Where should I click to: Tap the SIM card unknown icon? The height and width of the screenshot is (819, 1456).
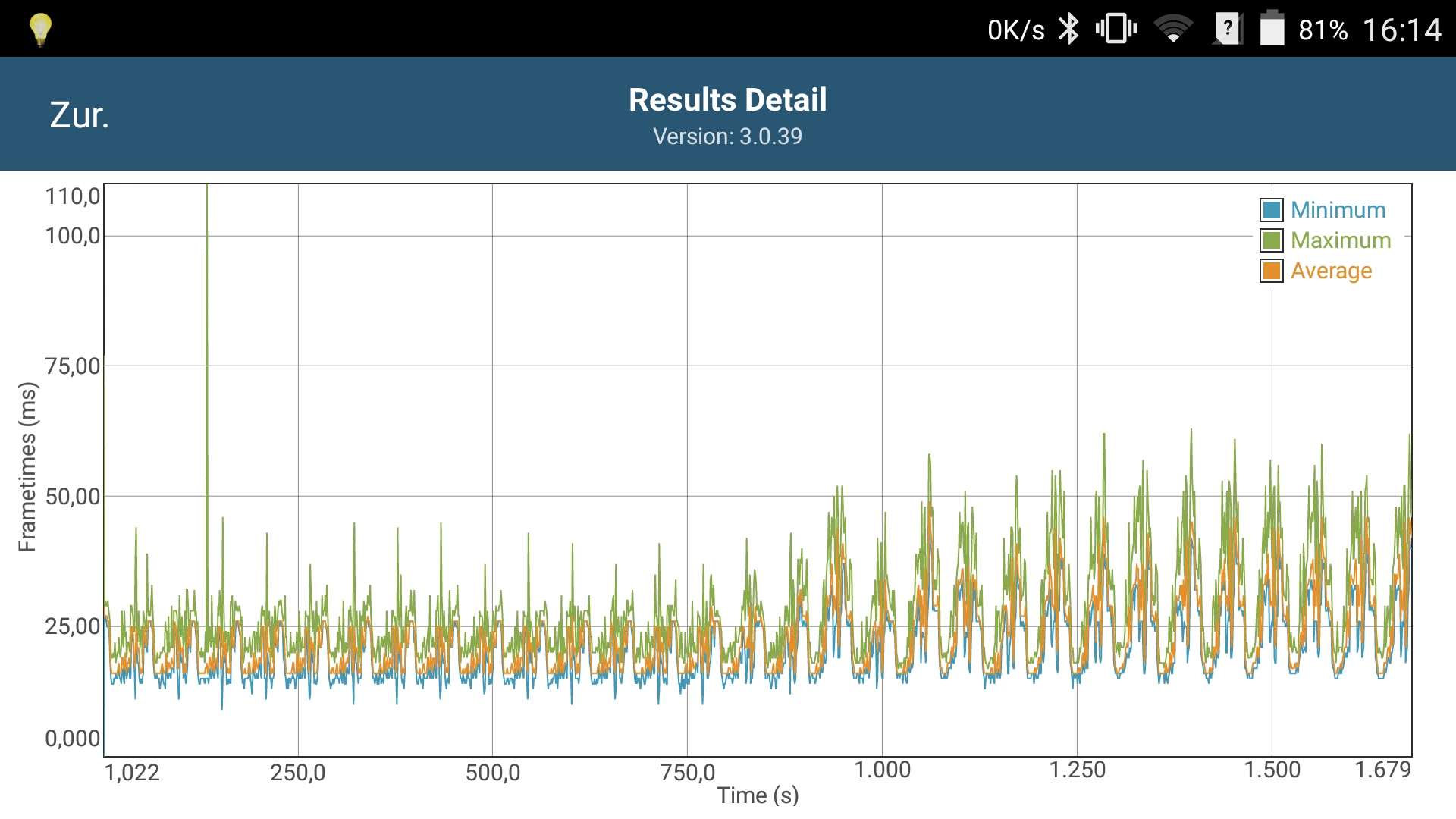click(1228, 30)
